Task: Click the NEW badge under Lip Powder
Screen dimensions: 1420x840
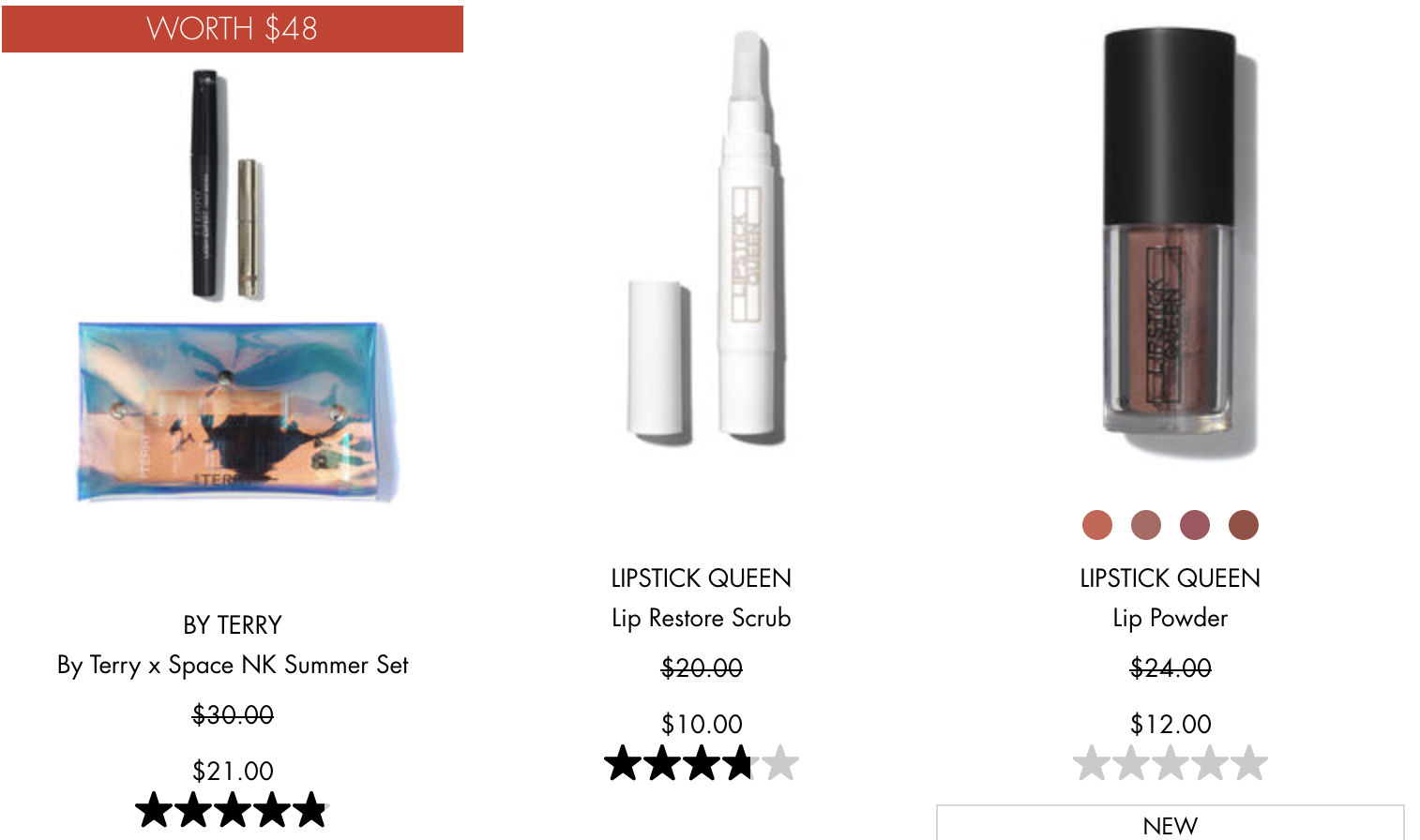Action: [1171, 823]
